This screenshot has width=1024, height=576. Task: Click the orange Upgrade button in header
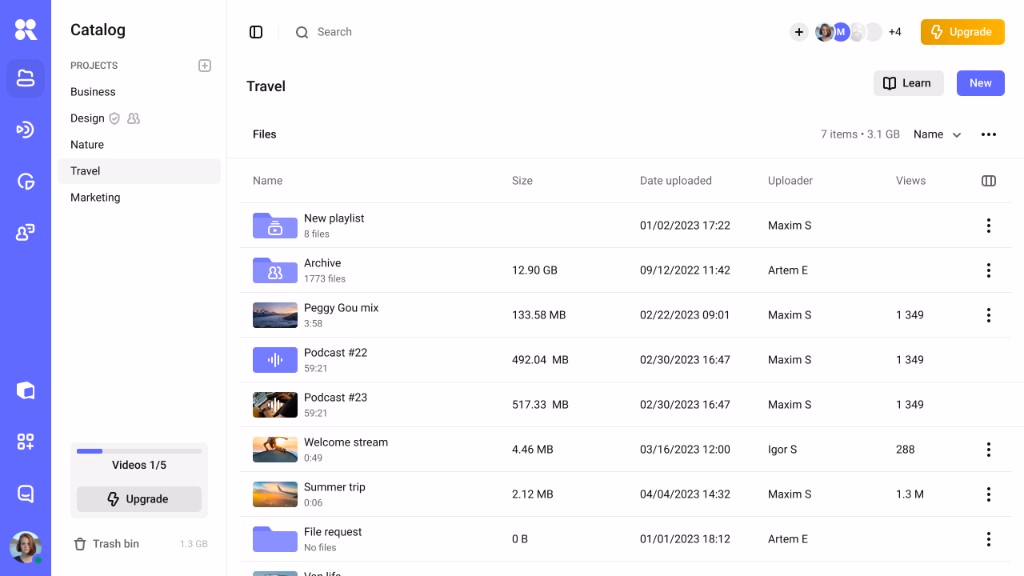963,32
